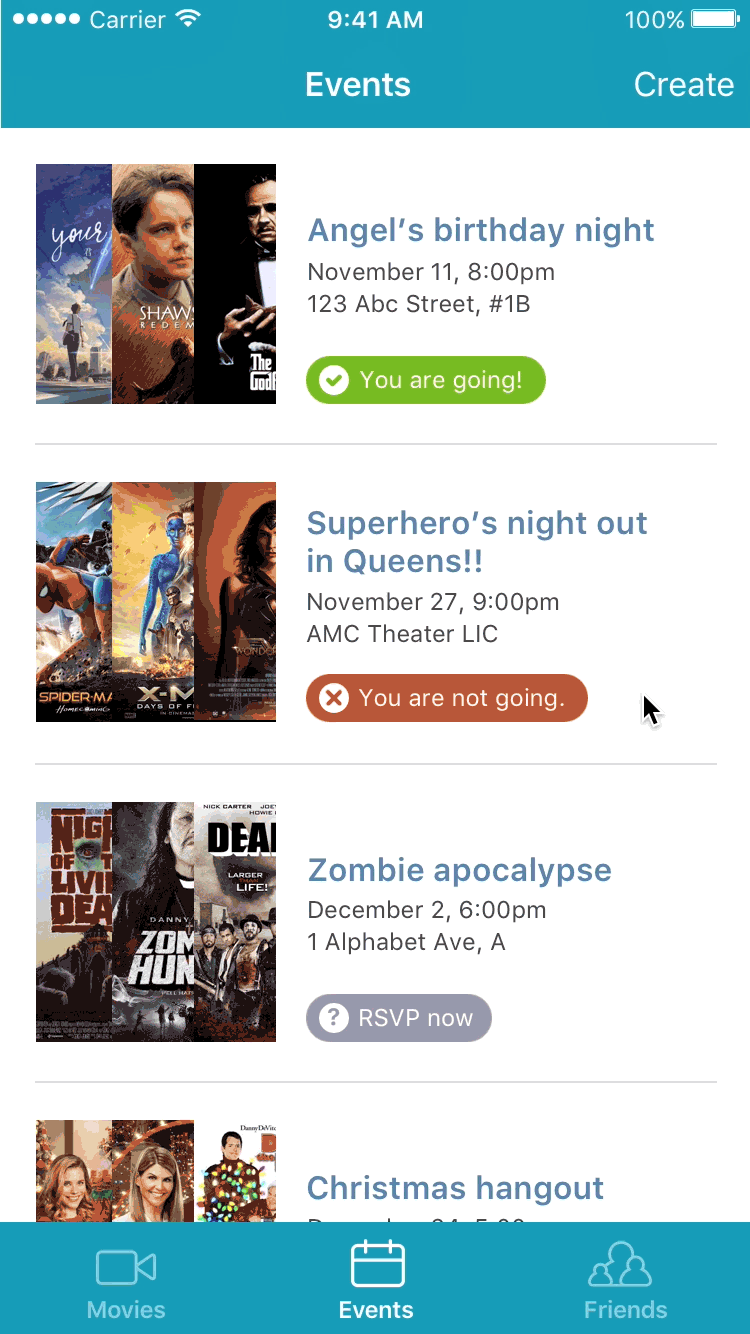This screenshot has width=750, height=1334.
Task: Tap the Events calendar icon
Action: point(377,1264)
